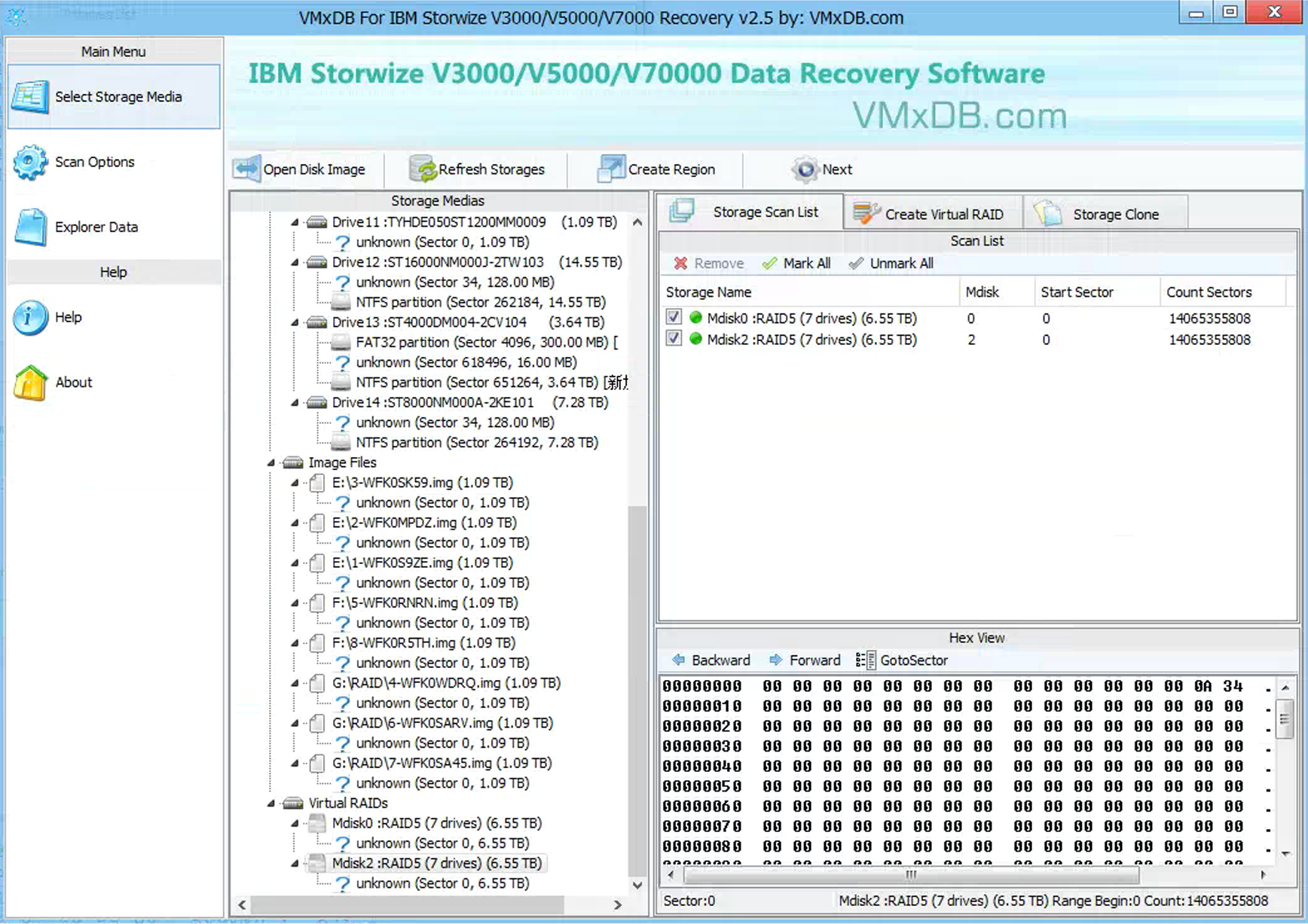Sort by the Count Sectors column header
Viewport: 1308px width, 924px height.
(x=1222, y=292)
